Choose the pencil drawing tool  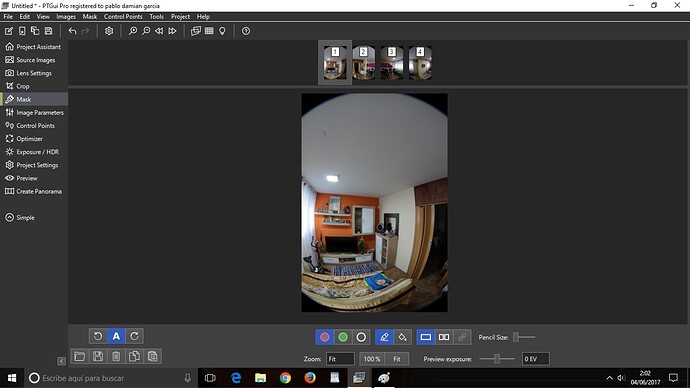384,337
